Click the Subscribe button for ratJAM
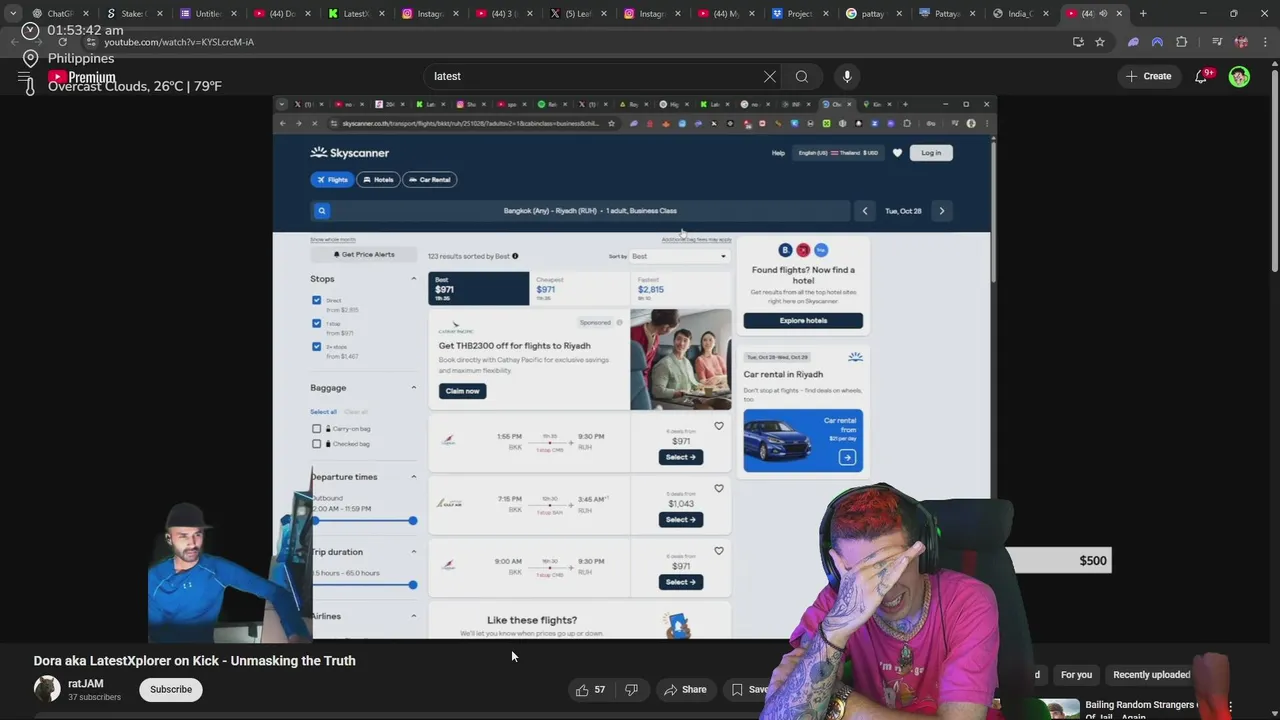This screenshot has height=720, width=1280. (x=171, y=689)
